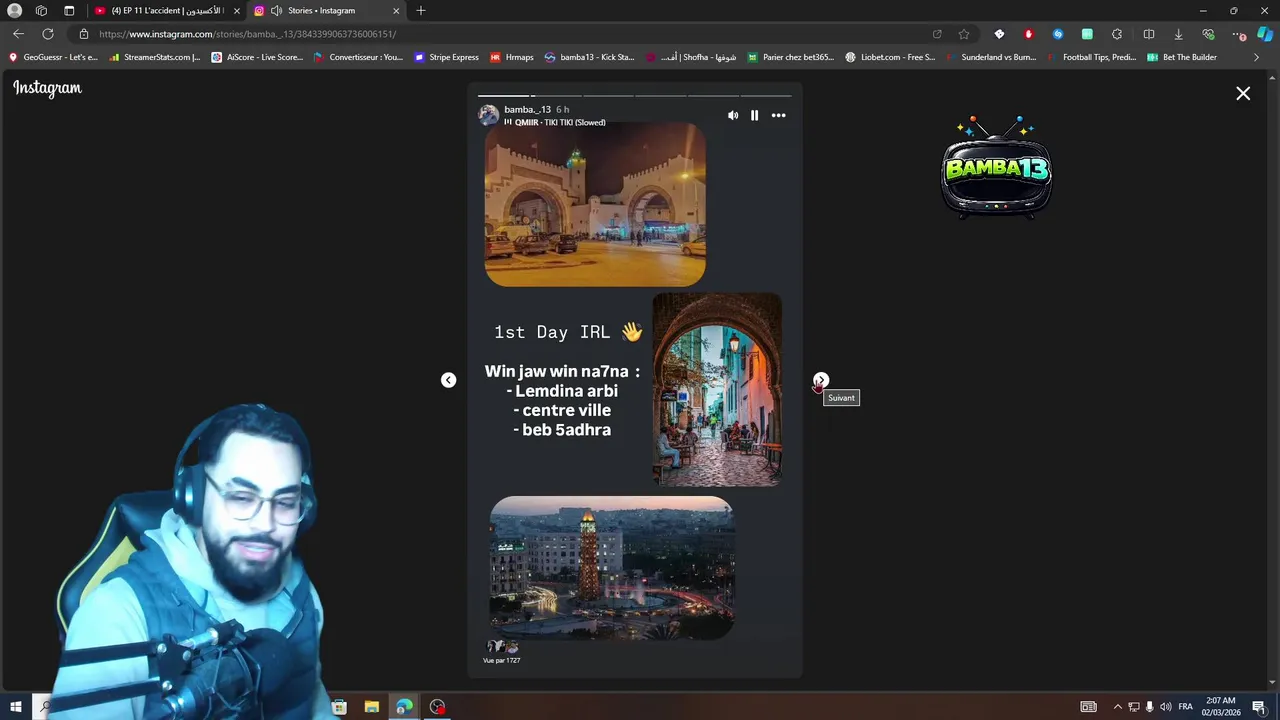Screen dimensions: 1280x720
Task: Open the browser workspaces icon
Action: click(x=41, y=10)
